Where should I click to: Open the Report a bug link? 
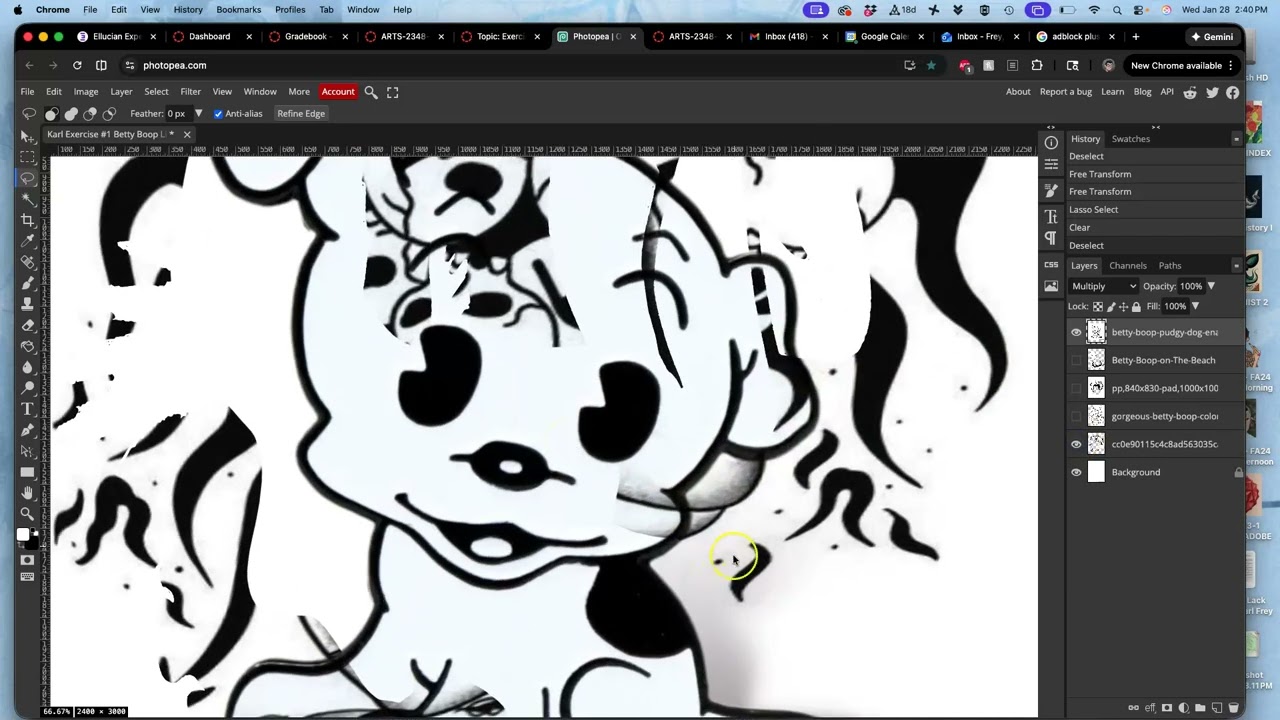(1066, 92)
